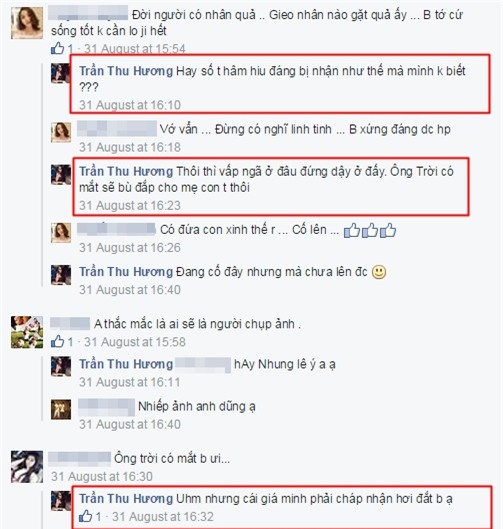Screen dimensions: 503x529
Task: Click the smiley emoji after 'chưa lên đc'
Action: click(379, 272)
